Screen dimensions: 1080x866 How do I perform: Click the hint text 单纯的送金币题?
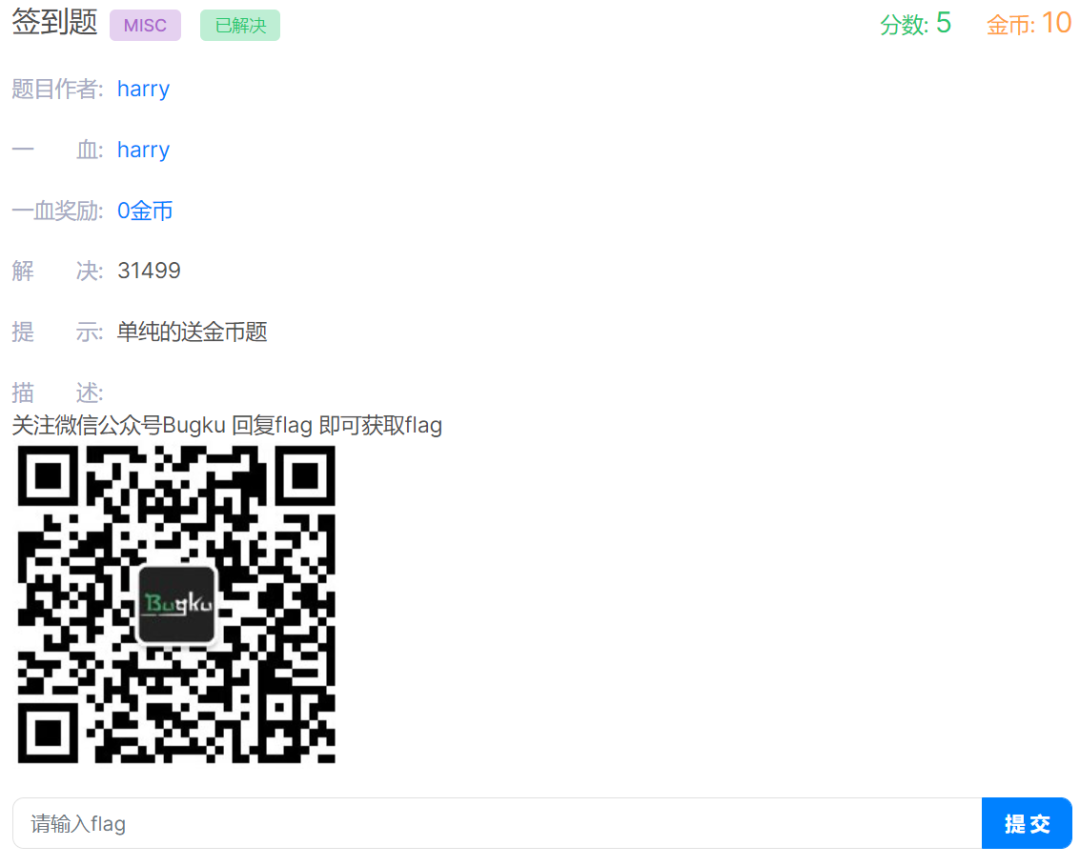(192, 331)
